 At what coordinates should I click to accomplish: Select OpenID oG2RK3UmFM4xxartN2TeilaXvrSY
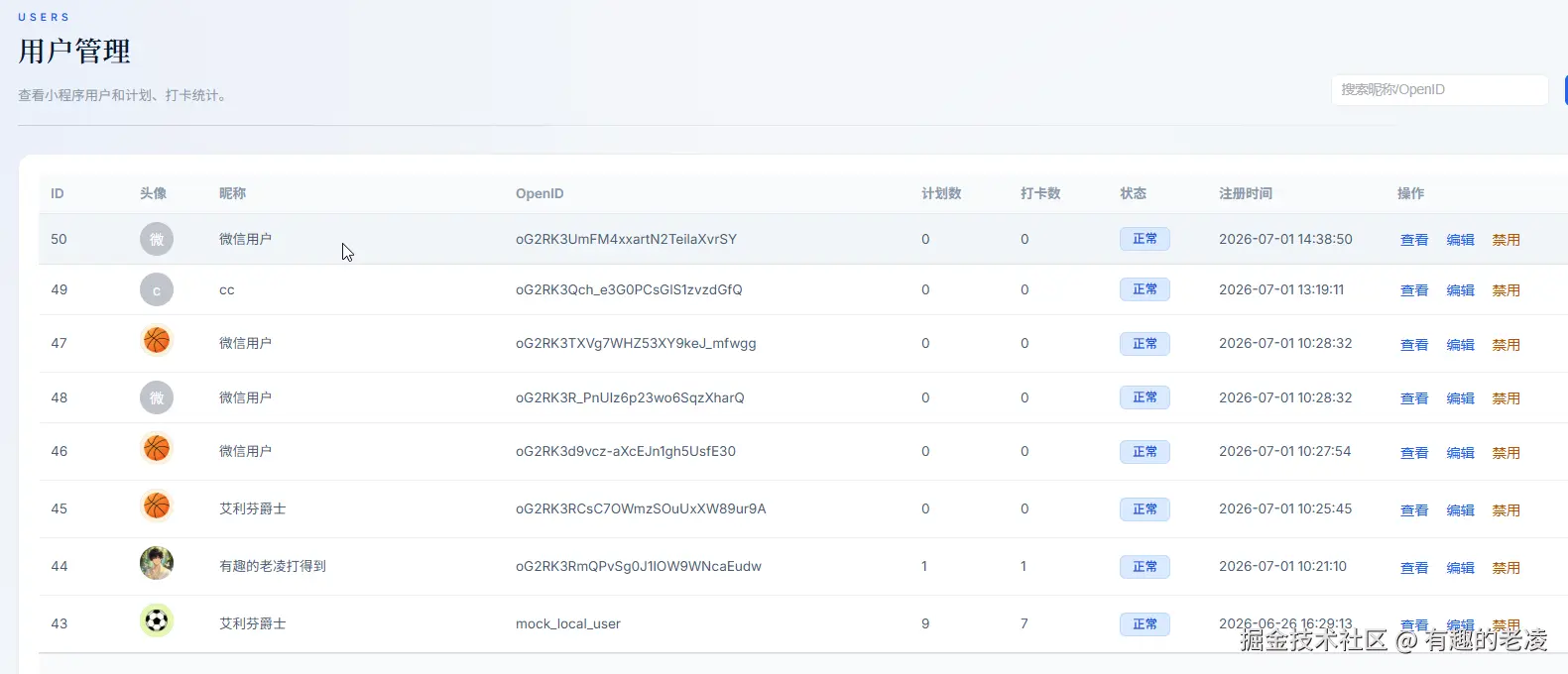[x=626, y=239]
